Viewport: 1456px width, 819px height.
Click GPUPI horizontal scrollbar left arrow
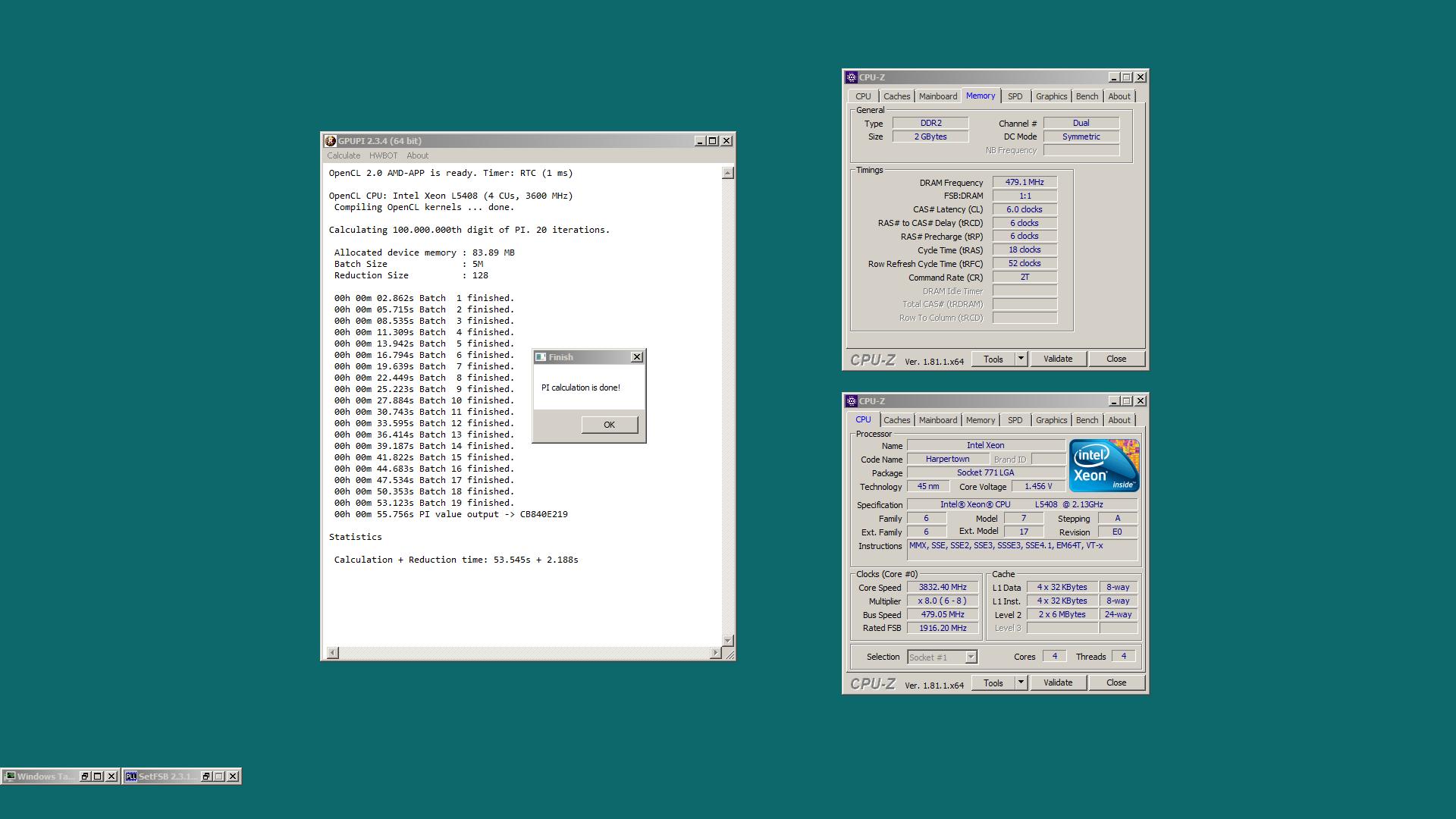point(333,653)
